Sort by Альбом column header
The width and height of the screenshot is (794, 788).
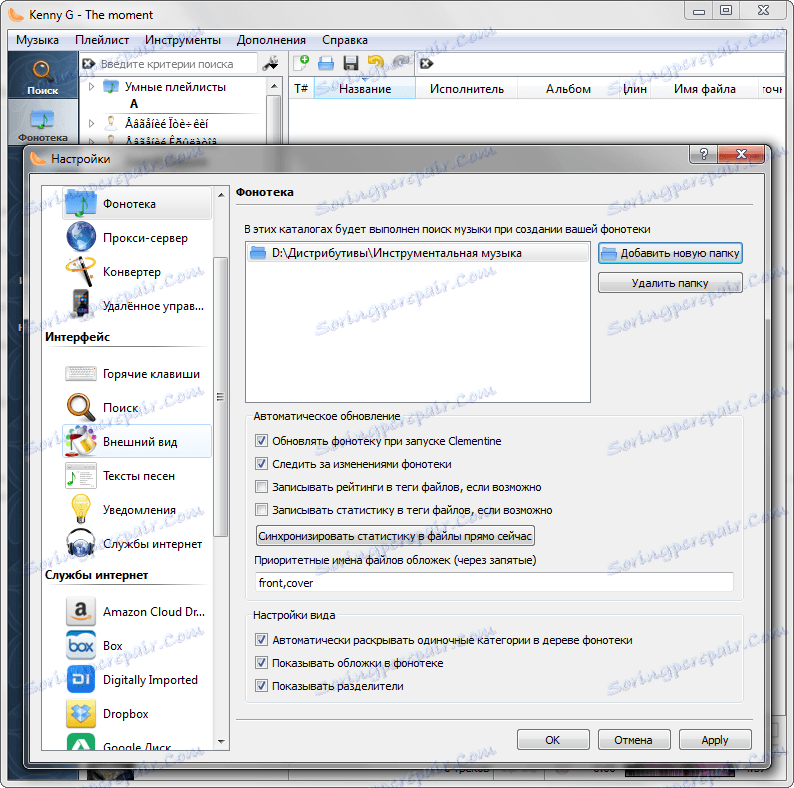click(568, 89)
